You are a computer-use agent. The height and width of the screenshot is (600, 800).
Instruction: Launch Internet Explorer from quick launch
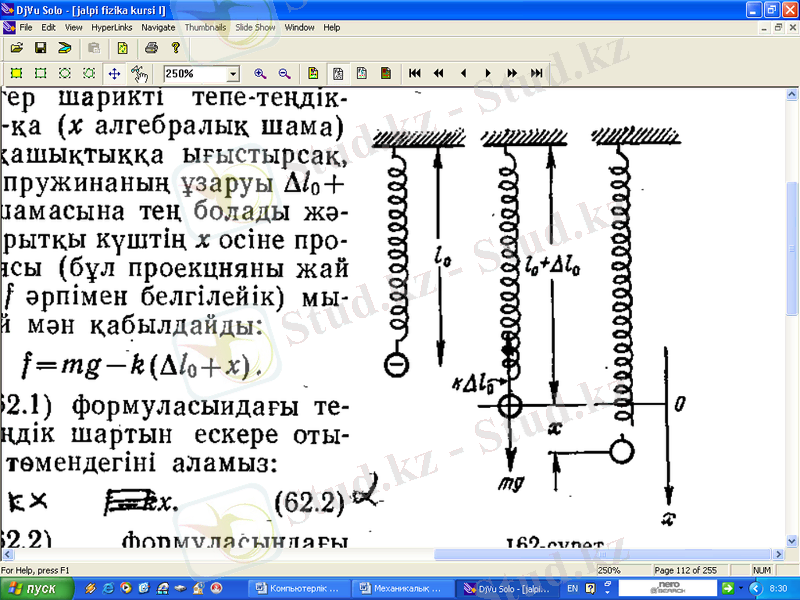pos(108,589)
